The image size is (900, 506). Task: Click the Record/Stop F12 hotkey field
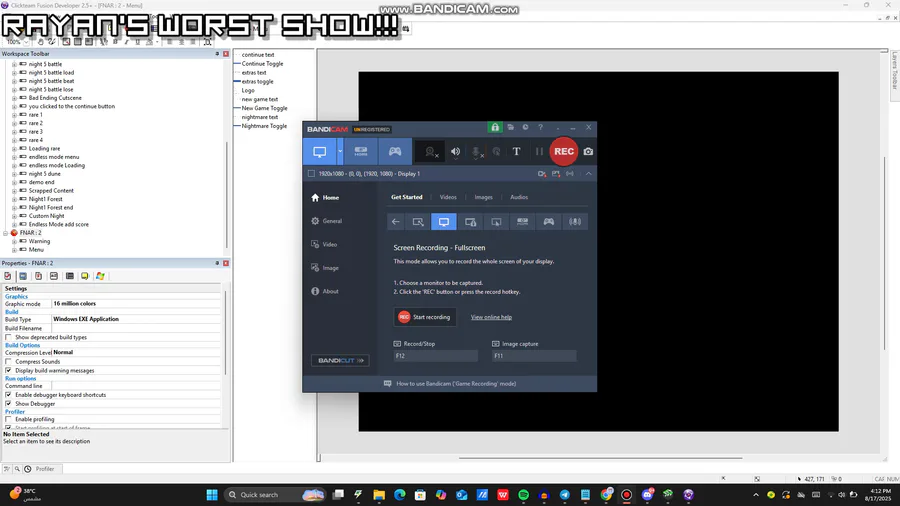tap(436, 356)
